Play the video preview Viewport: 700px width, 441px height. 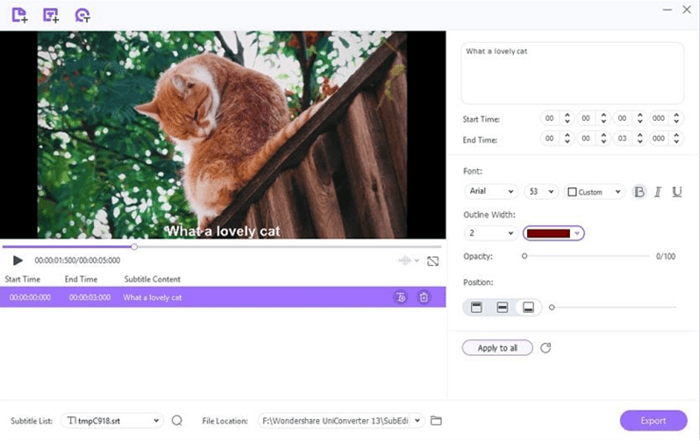(17, 260)
